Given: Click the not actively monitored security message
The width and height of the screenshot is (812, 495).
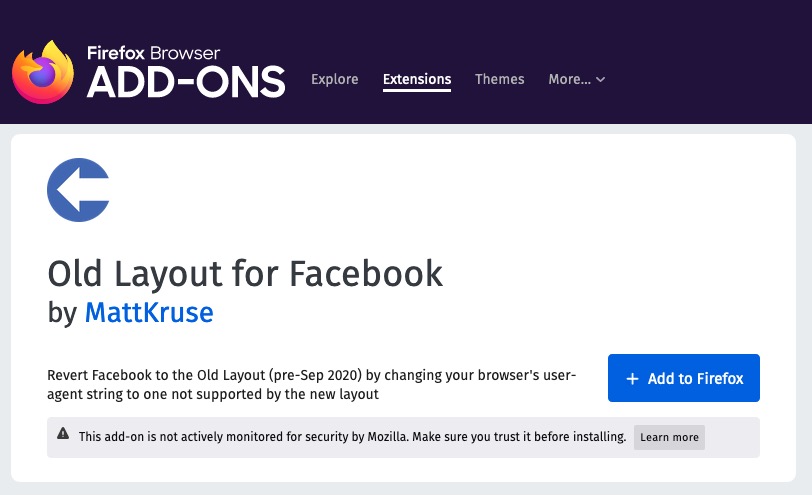Looking at the screenshot, I should point(352,436).
